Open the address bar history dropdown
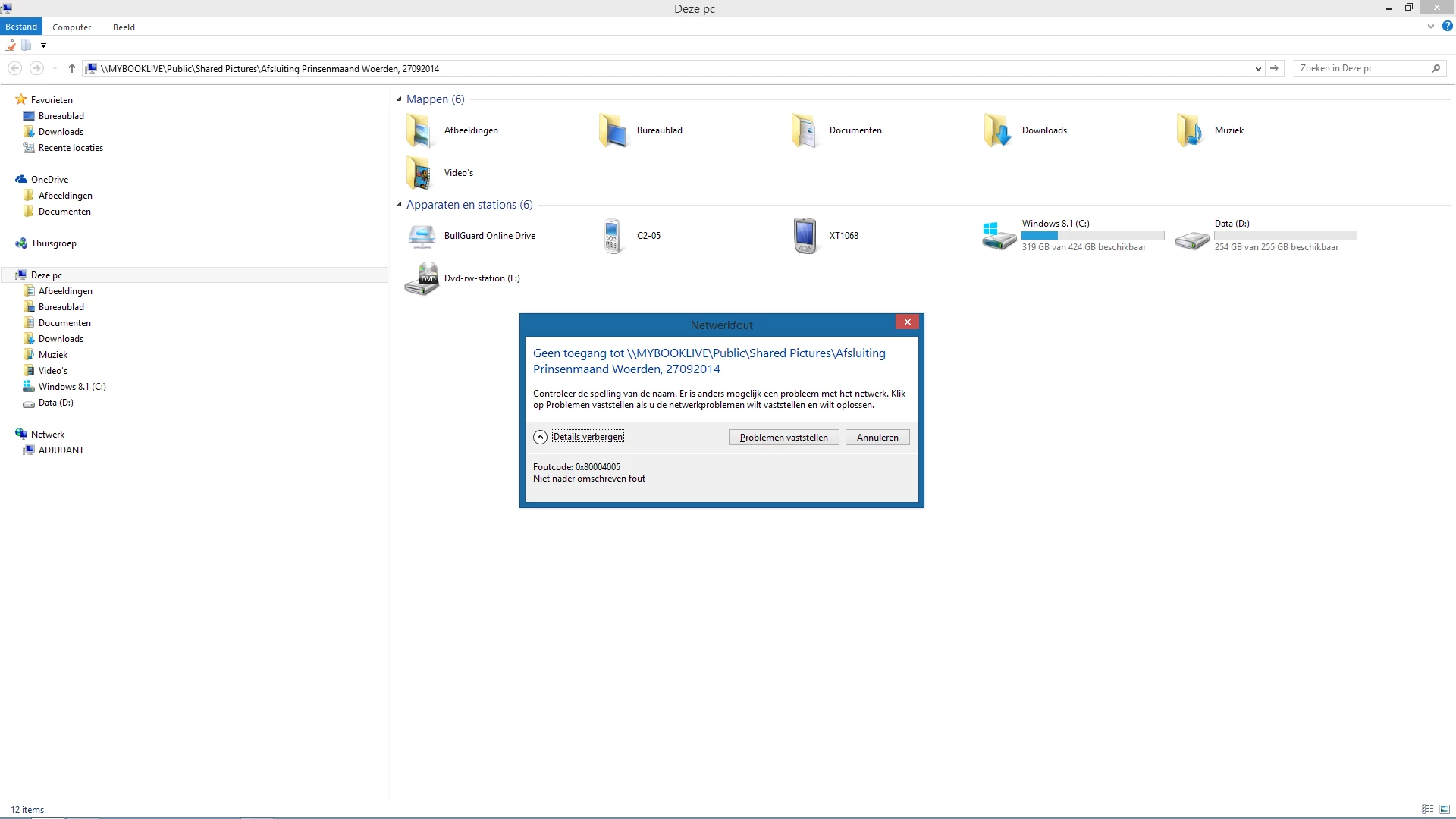This screenshot has height=819, width=1456. (x=1258, y=68)
